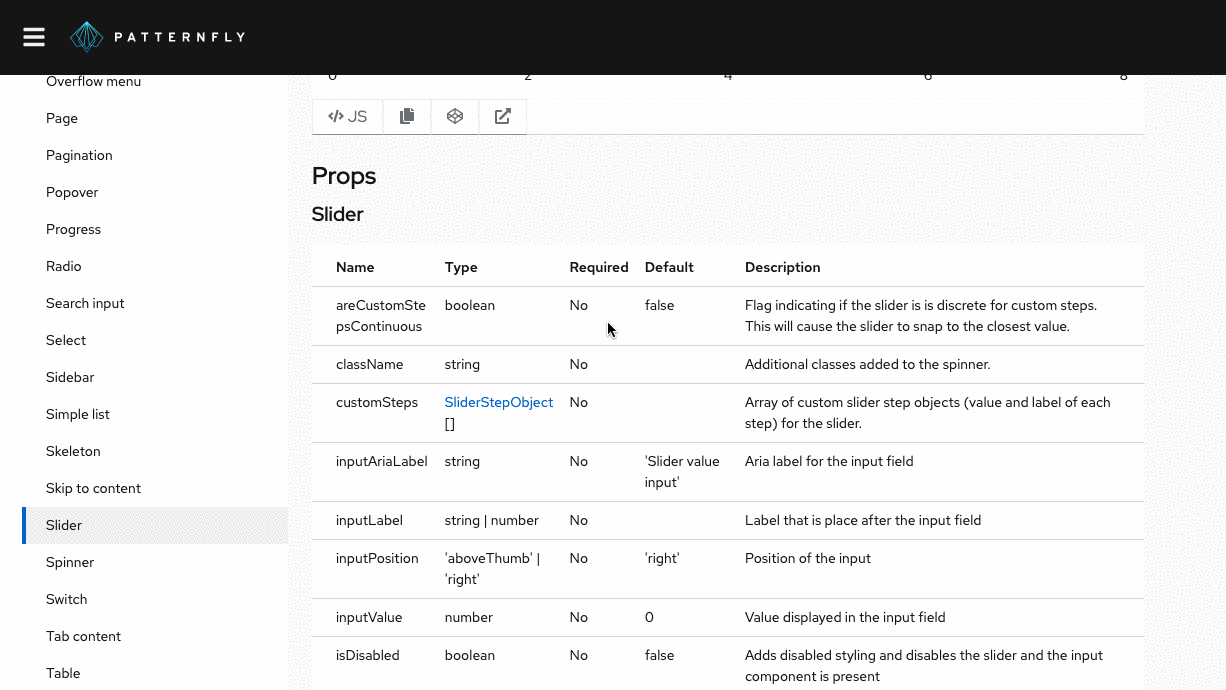1226x690 pixels.
Task: Copy example code to clipboard
Action: tap(407, 117)
